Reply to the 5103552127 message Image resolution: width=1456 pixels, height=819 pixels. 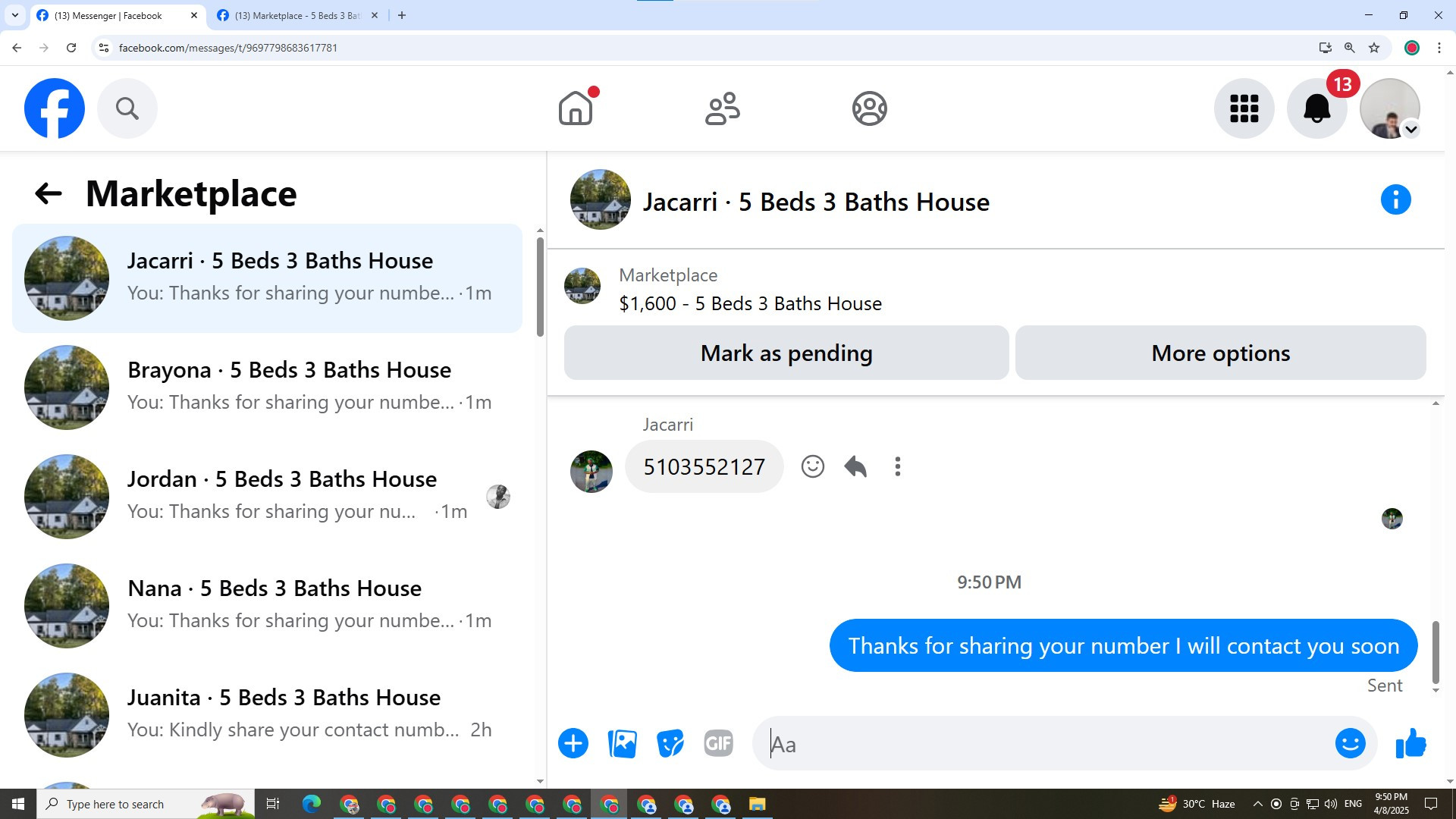(855, 466)
